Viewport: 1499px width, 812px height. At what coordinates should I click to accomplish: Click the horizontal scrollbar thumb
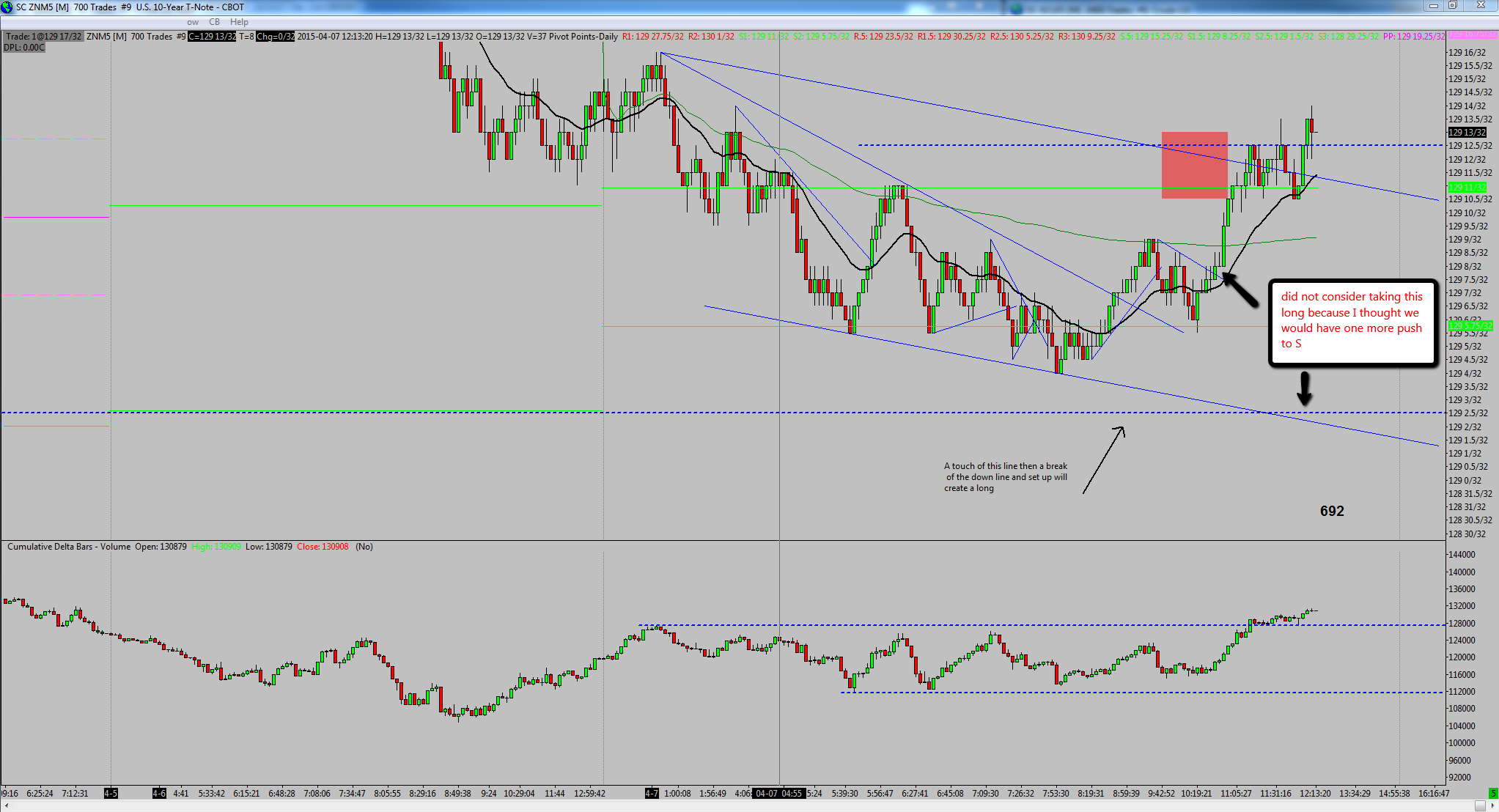pyautogui.click(x=1480, y=805)
